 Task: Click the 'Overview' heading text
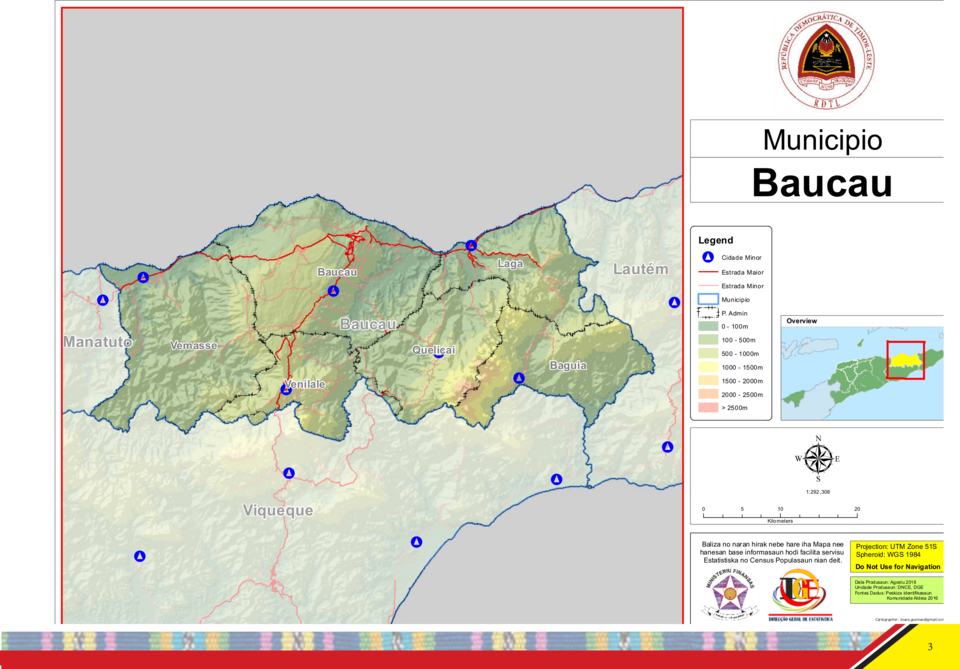click(801, 321)
